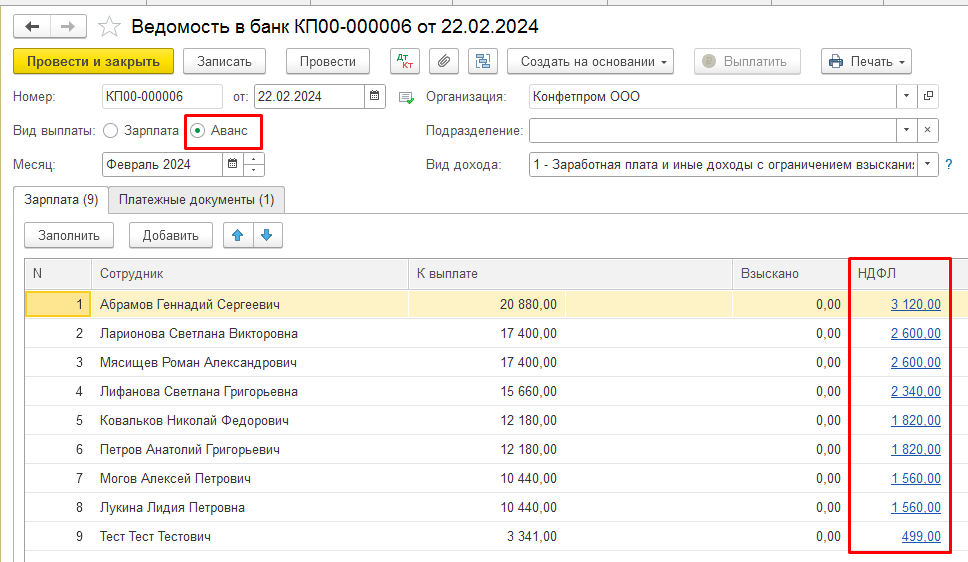968x562 pixels.
Task: Open НДФЛ link 1 820,00 for Ковальков
Action: pyautogui.click(x=916, y=421)
